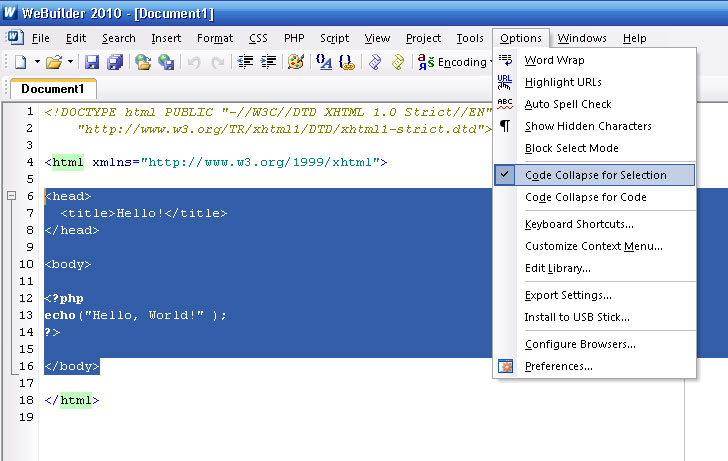Click the Save to FTP globe icon
This screenshot has height=461, width=728.
166,62
